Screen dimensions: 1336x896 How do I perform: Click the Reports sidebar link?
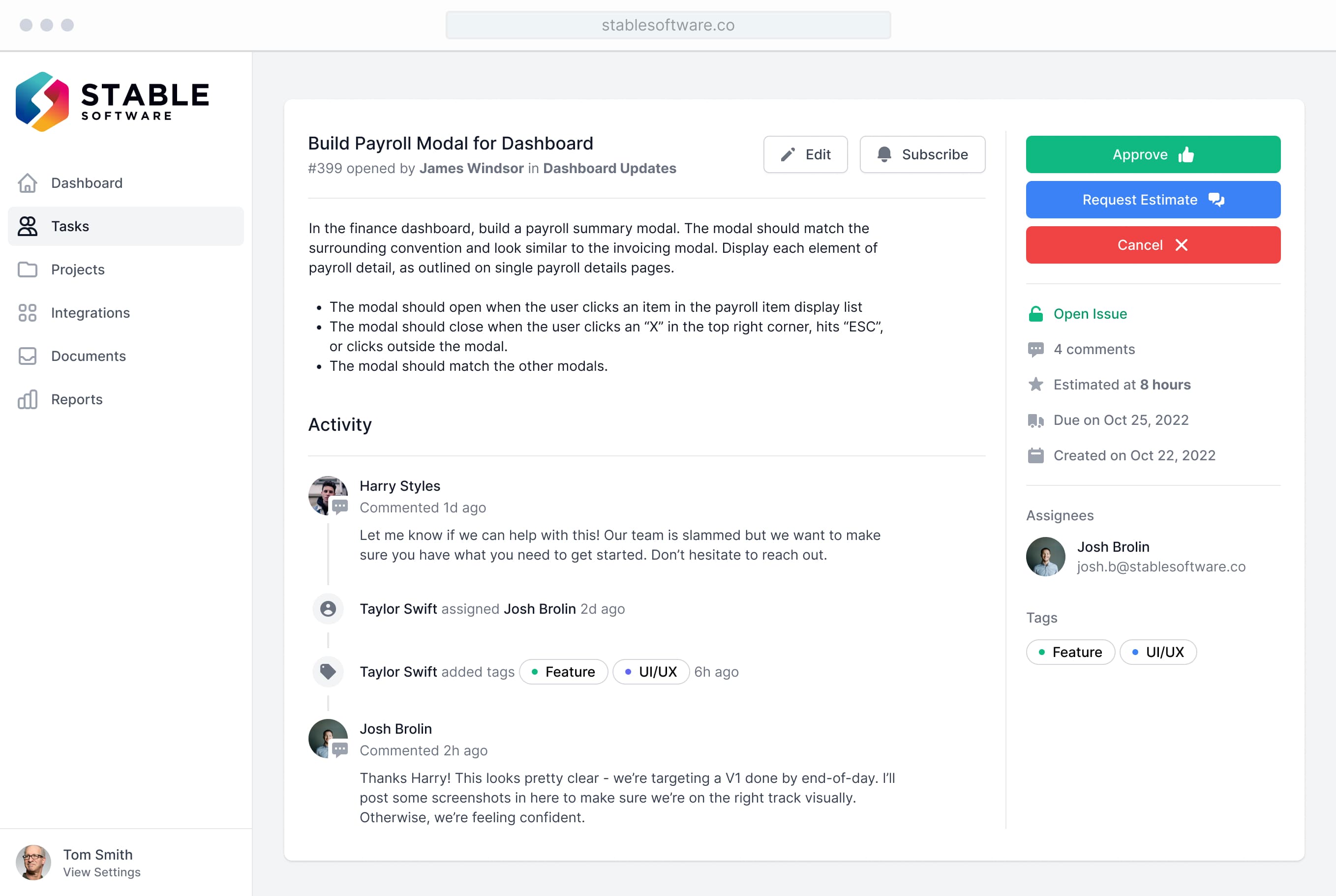(77, 398)
